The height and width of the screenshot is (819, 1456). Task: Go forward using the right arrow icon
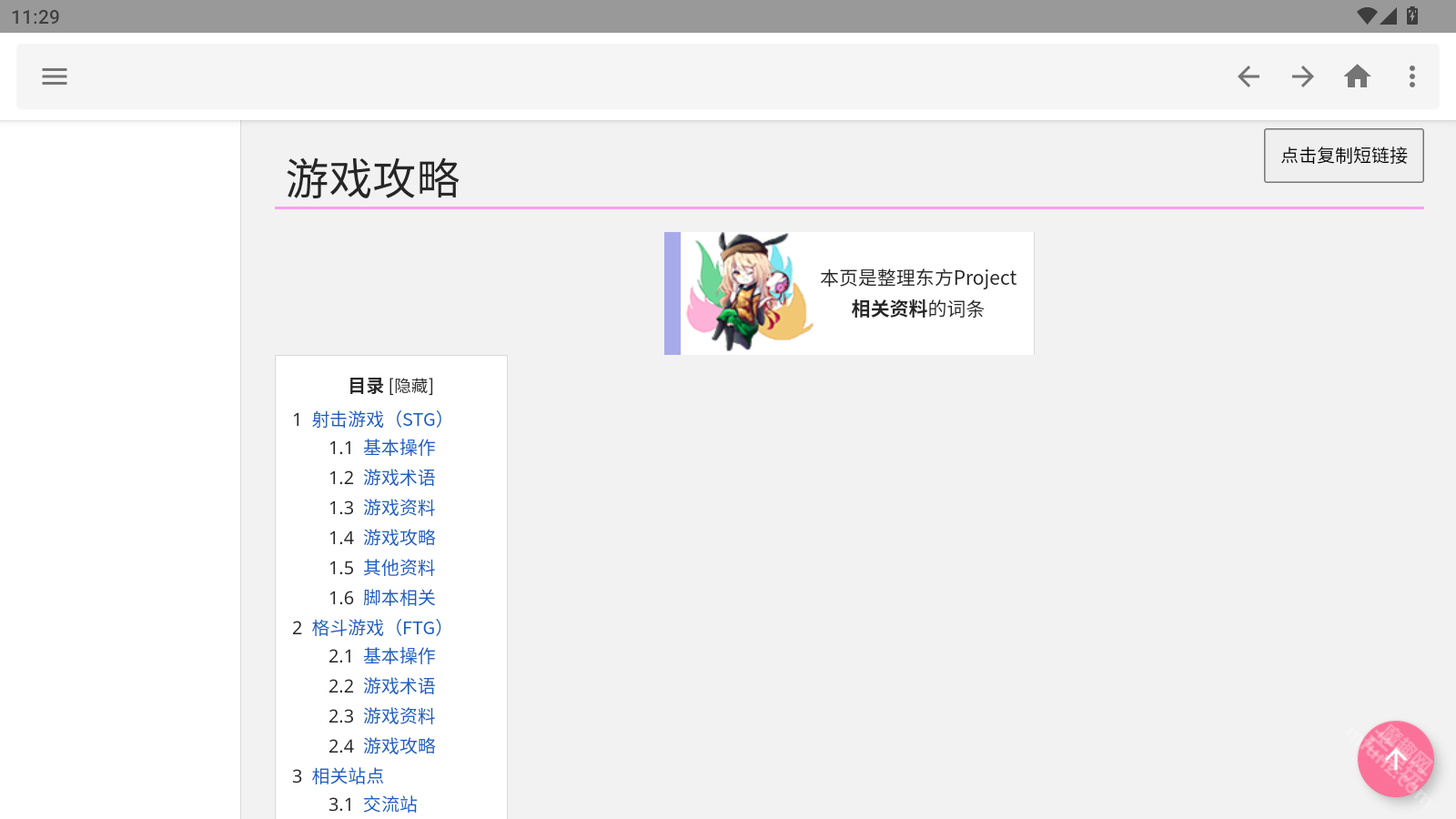pyautogui.click(x=1302, y=76)
